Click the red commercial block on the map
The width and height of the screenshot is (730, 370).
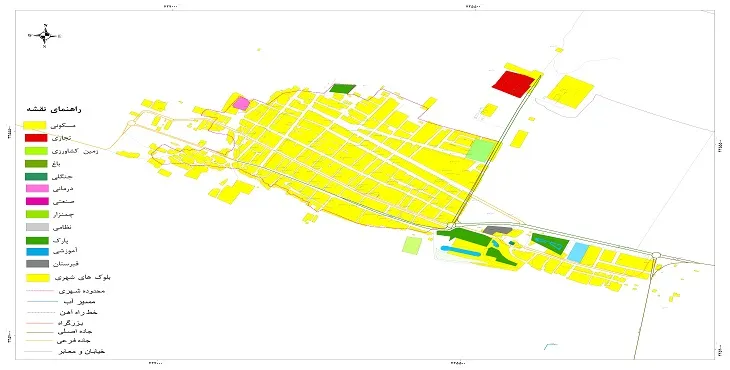pos(513,84)
